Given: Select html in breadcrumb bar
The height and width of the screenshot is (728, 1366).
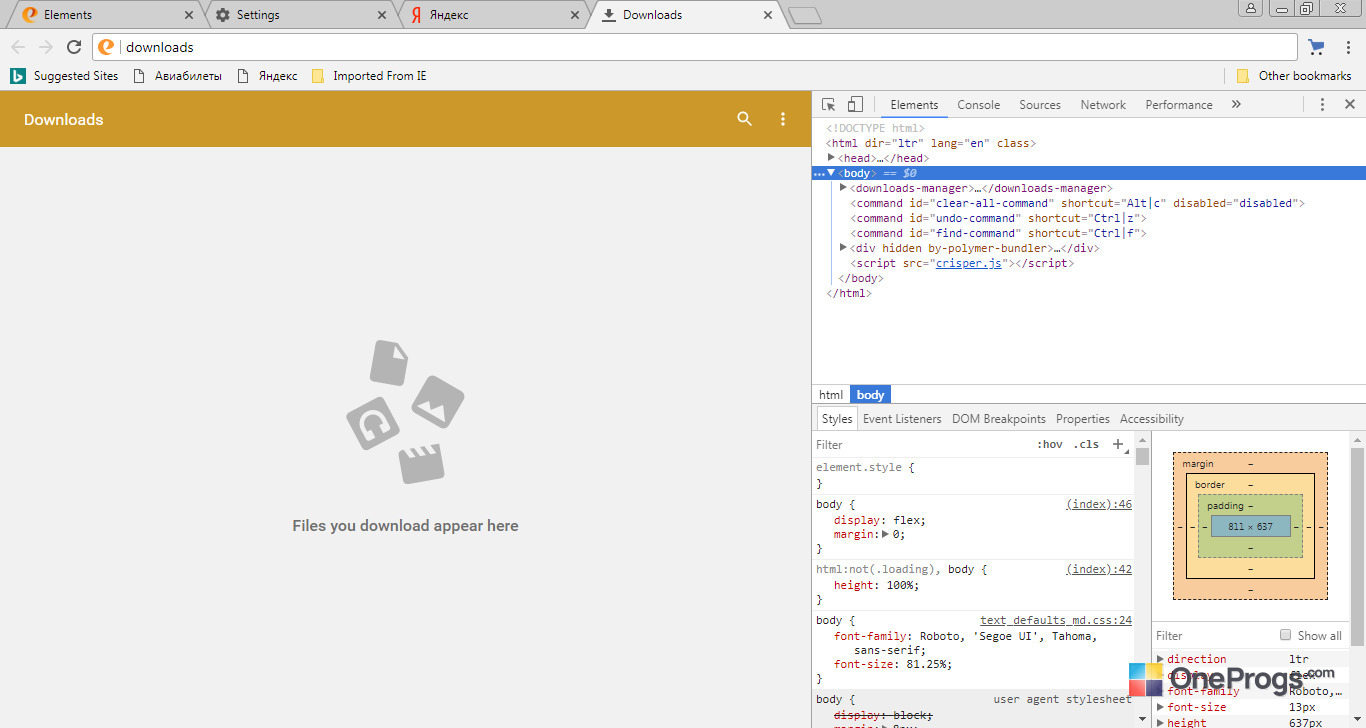Looking at the screenshot, I should [x=831, y=395].
